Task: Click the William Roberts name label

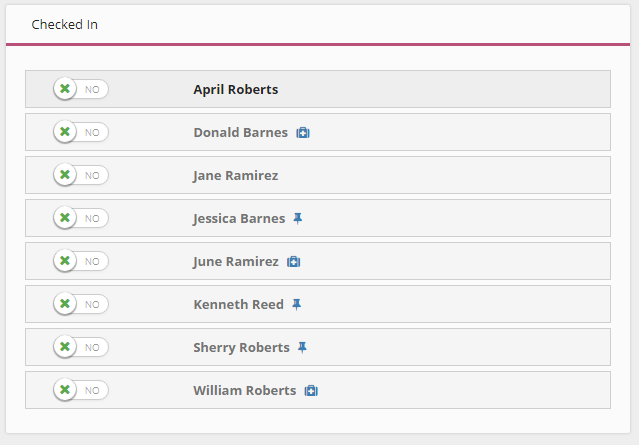Action: 244,390
